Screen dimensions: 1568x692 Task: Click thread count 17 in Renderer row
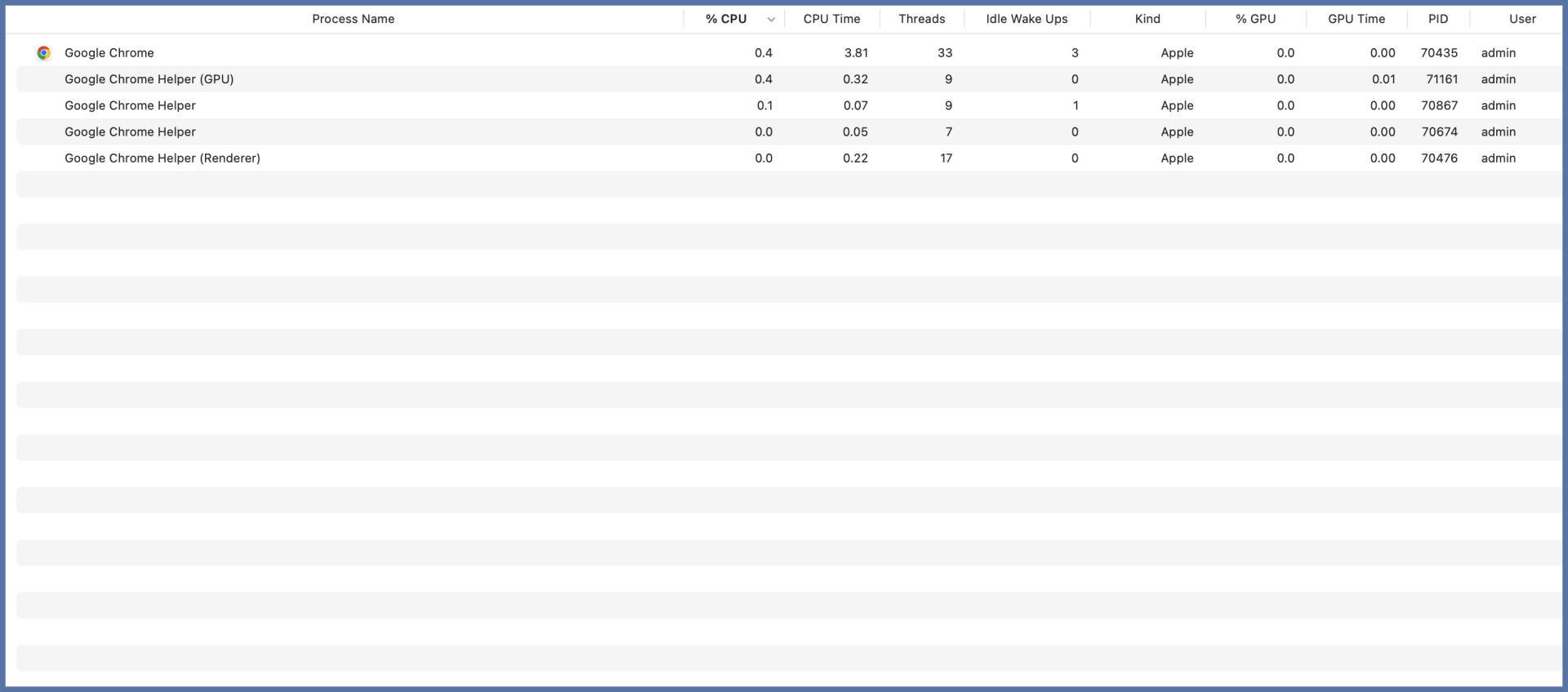pyautogui.click(x=945, y=158)
